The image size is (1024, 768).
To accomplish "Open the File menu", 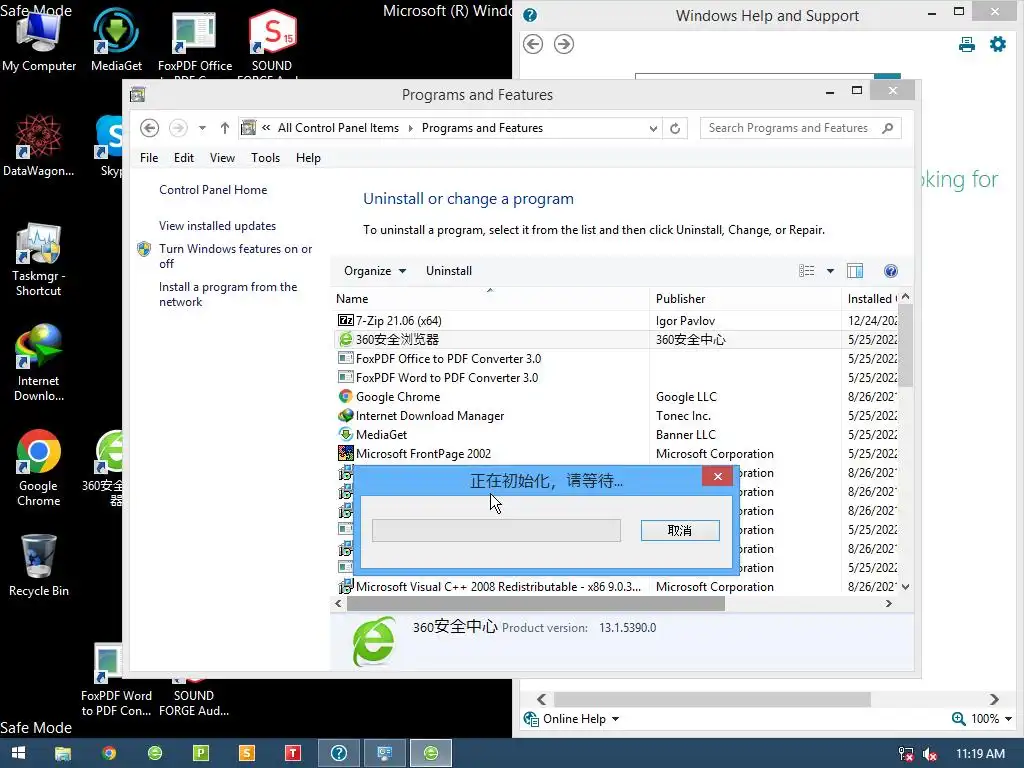I will click(149, 158).
